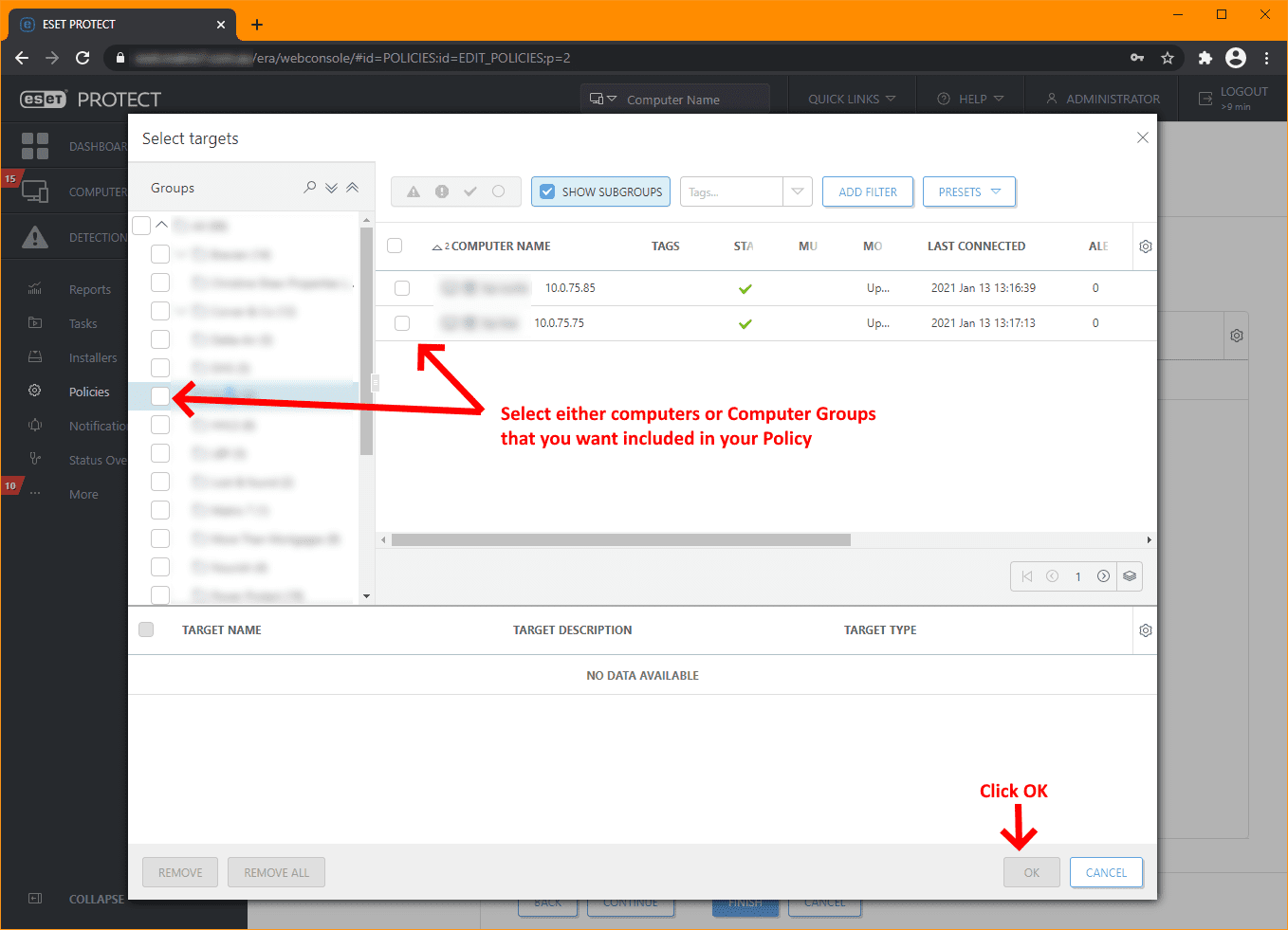
Task: Open Chrome three-dot menu
Action: [x=1266, y=58]
